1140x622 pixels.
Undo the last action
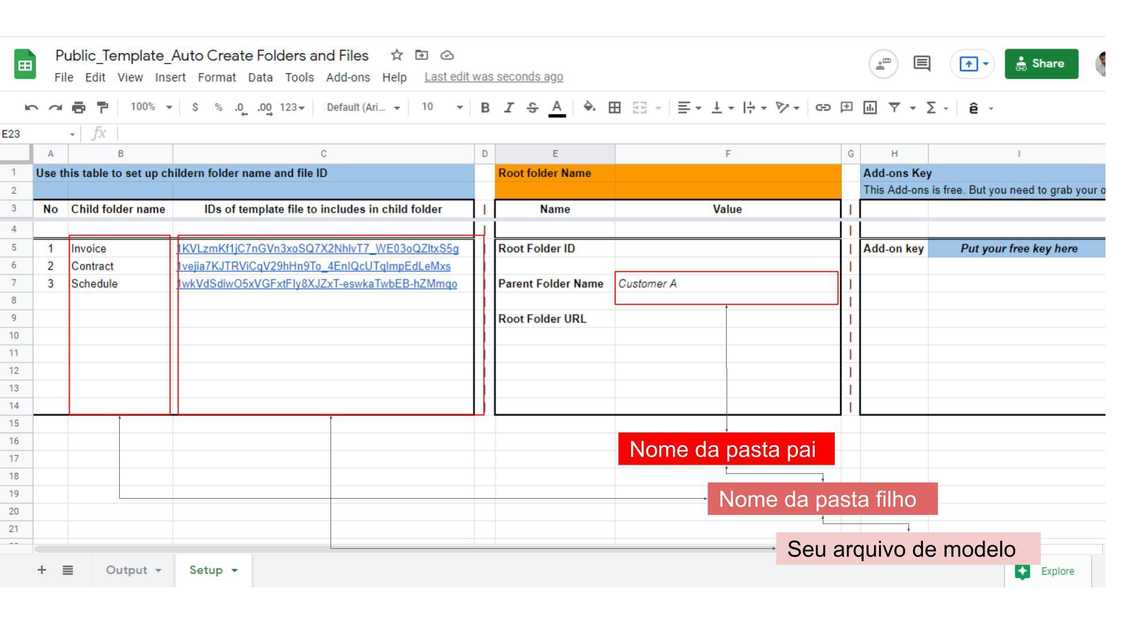click(31, 108)
